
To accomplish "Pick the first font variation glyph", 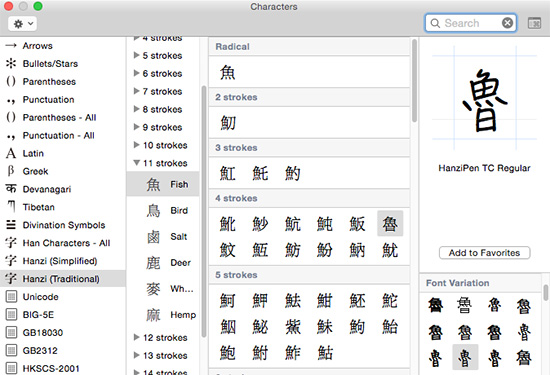I will 435,305.
